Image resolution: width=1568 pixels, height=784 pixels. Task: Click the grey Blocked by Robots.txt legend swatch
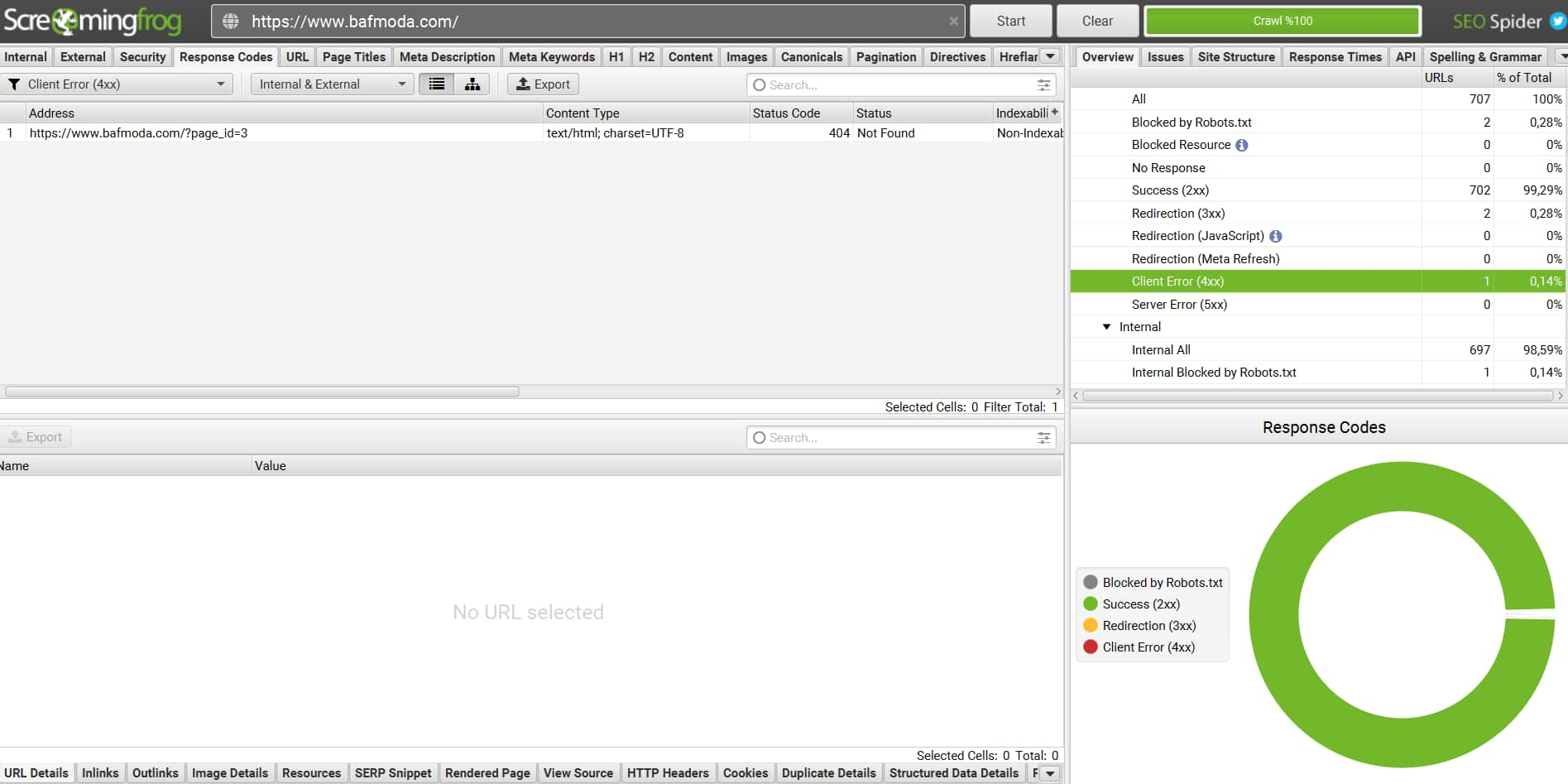[1091, 583]
